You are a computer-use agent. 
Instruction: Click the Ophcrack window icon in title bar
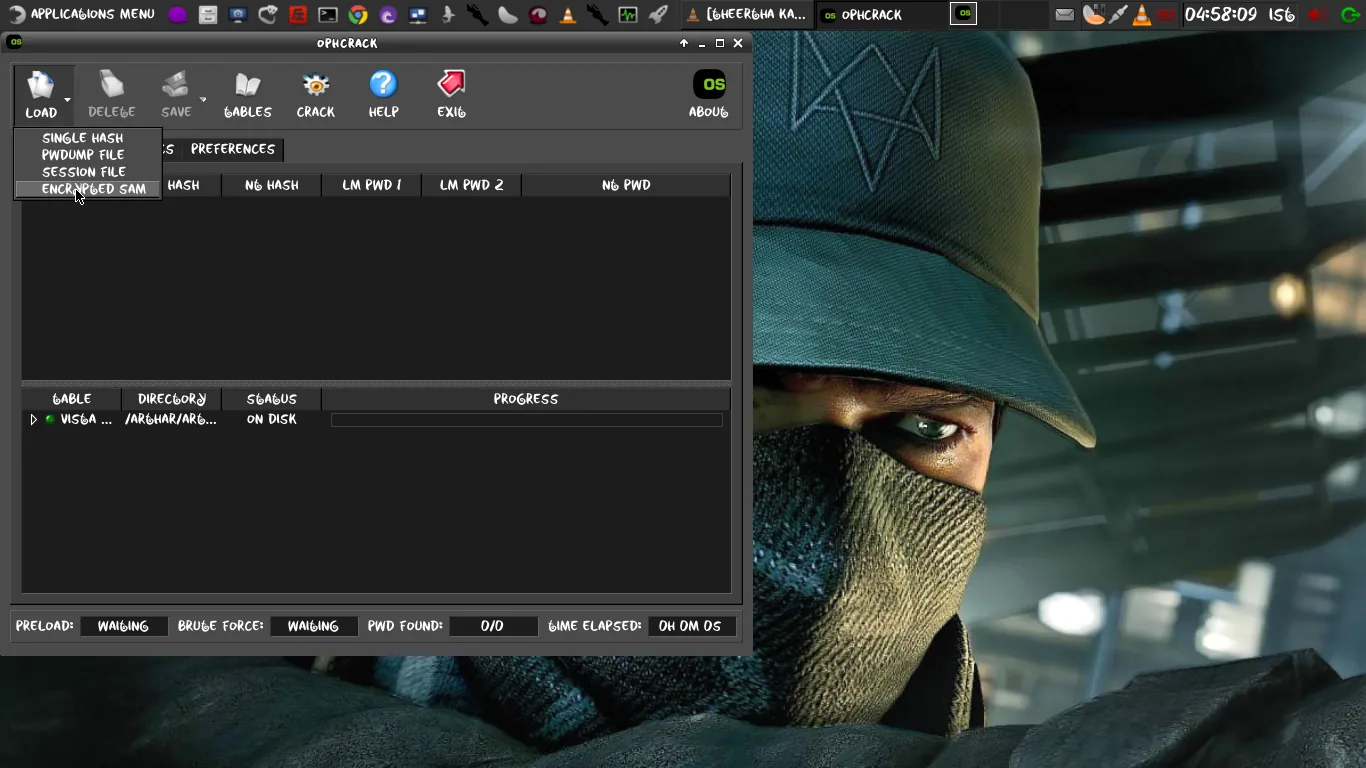point(15,42)
